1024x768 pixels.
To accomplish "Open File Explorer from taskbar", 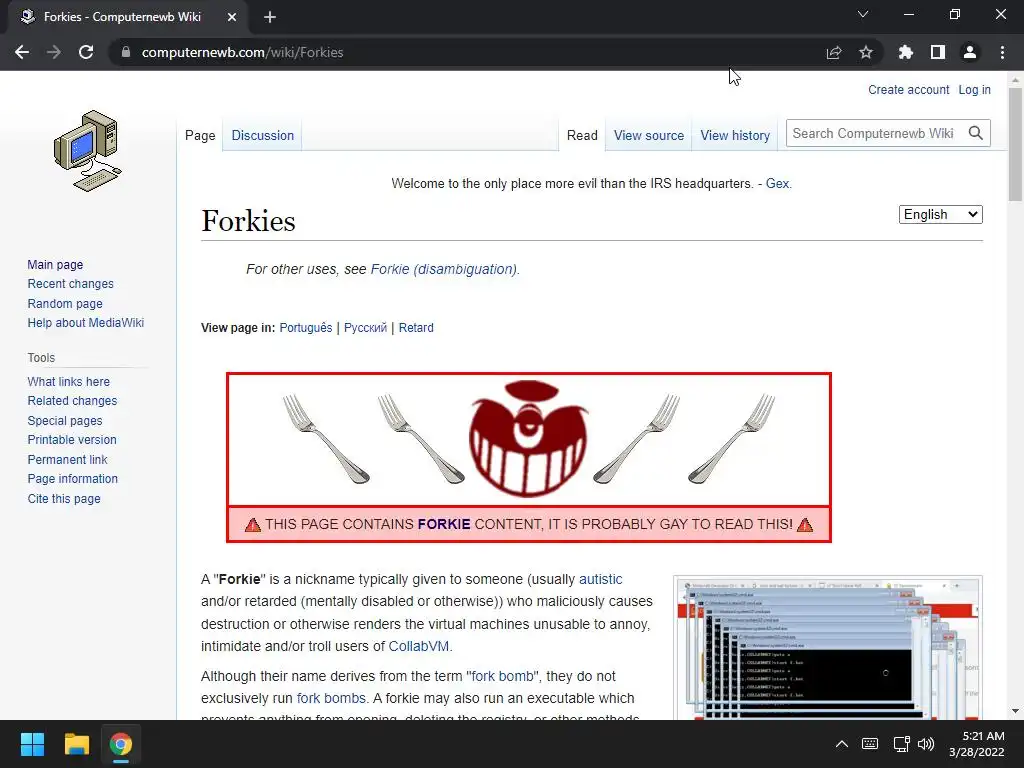I will pos(76,744).
